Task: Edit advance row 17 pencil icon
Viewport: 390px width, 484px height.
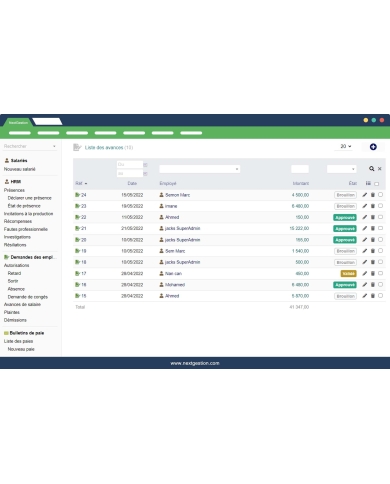Action: [x=365, y=273]
